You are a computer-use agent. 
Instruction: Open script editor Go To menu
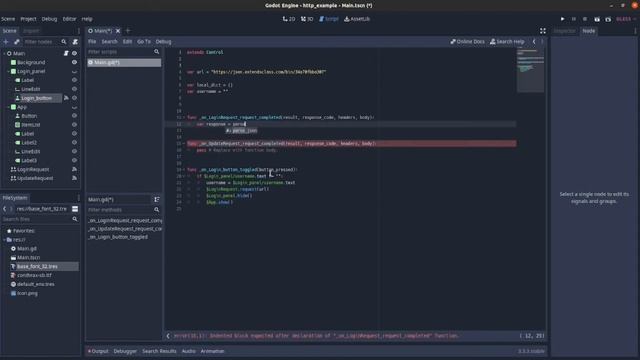tap(144, 42)
